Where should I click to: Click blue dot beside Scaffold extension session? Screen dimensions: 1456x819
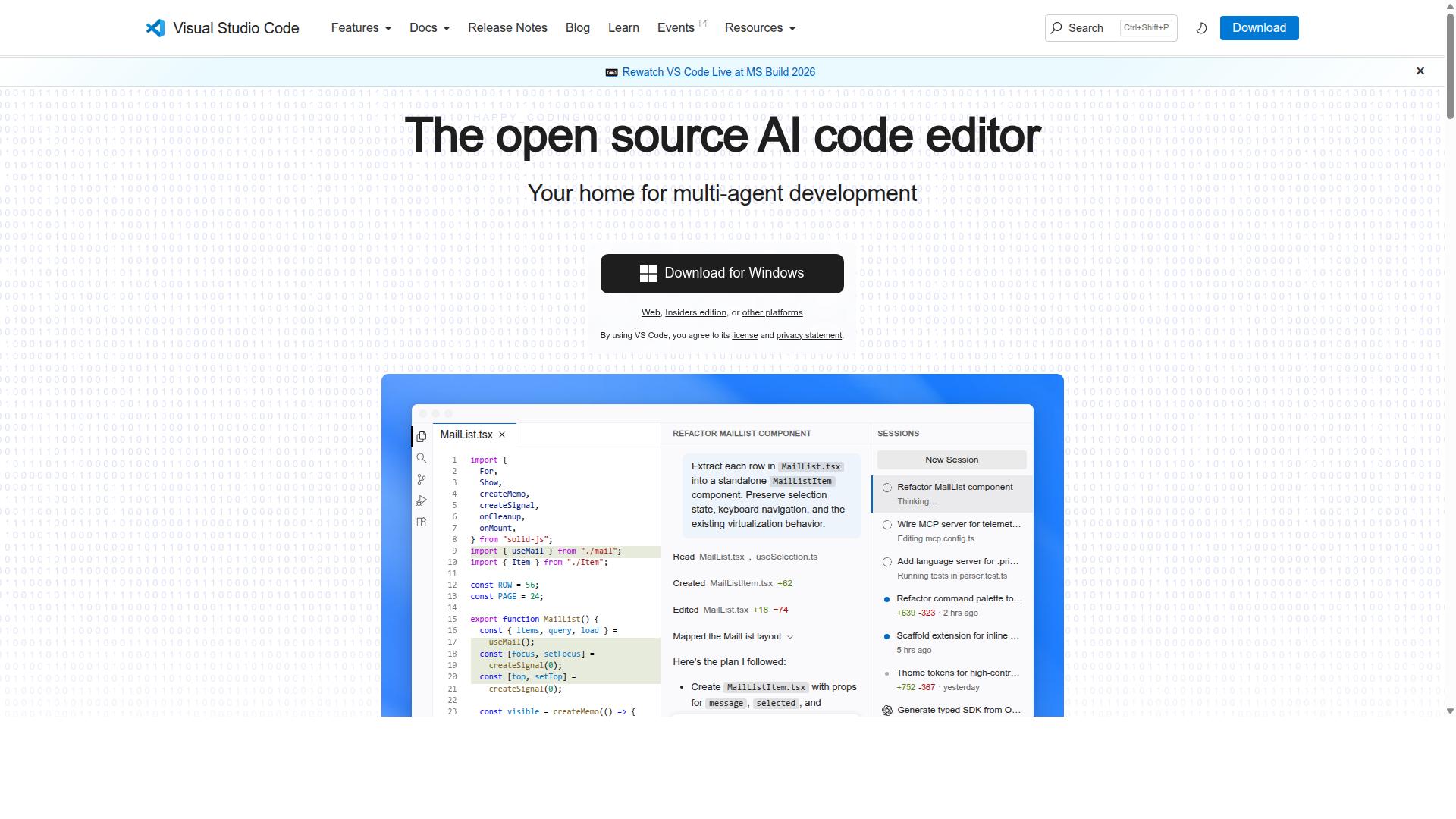click(887, 636)
